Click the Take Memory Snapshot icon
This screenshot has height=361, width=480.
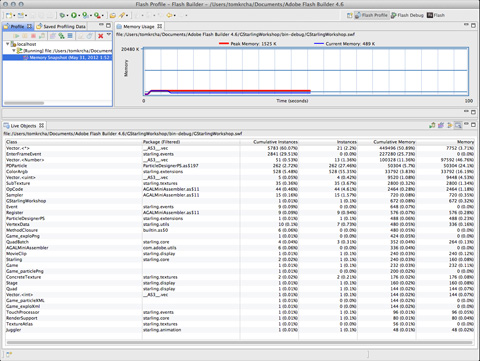coord(53,36)
